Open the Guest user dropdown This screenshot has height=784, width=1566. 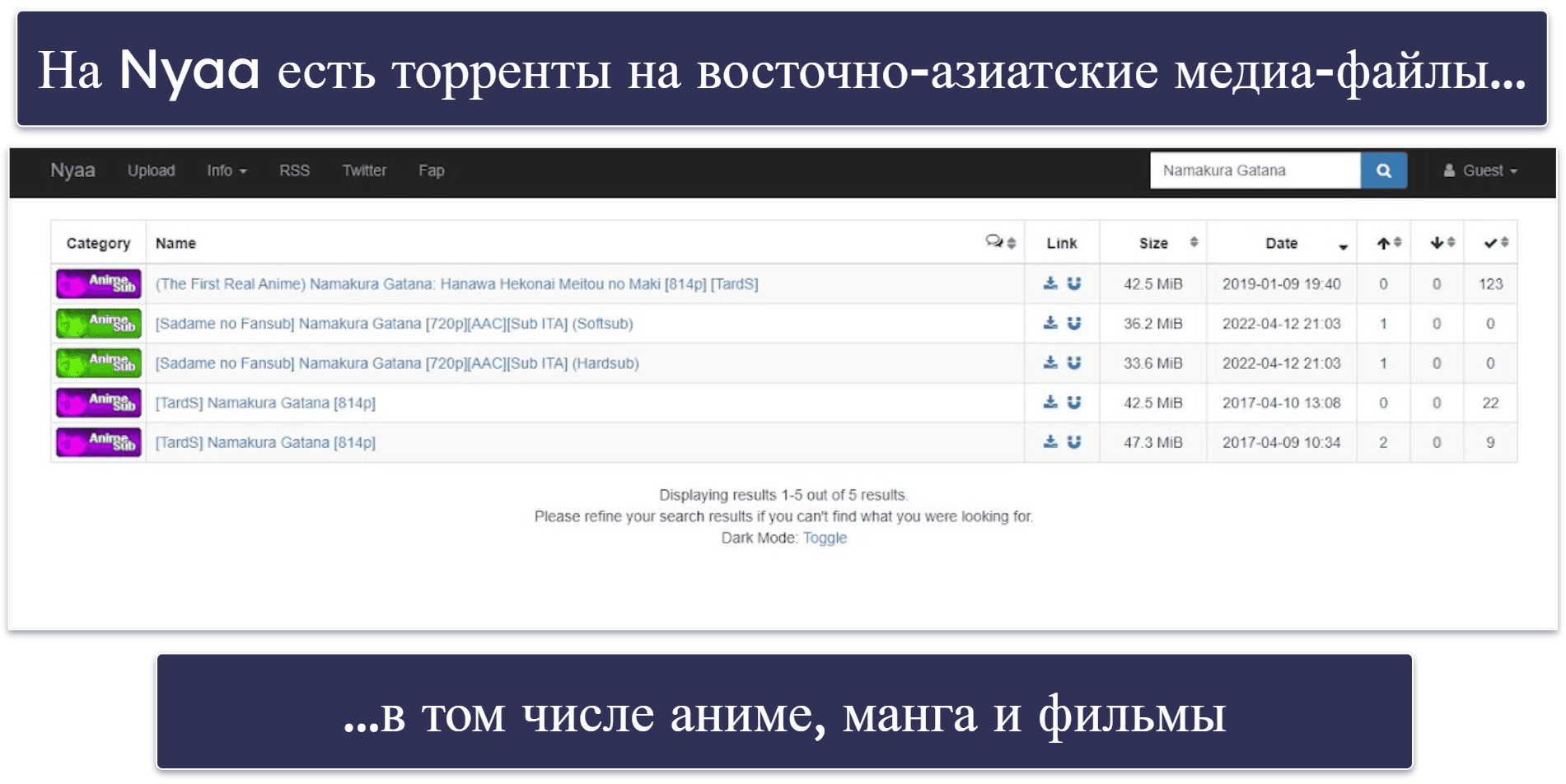[x=1480, y=170]
